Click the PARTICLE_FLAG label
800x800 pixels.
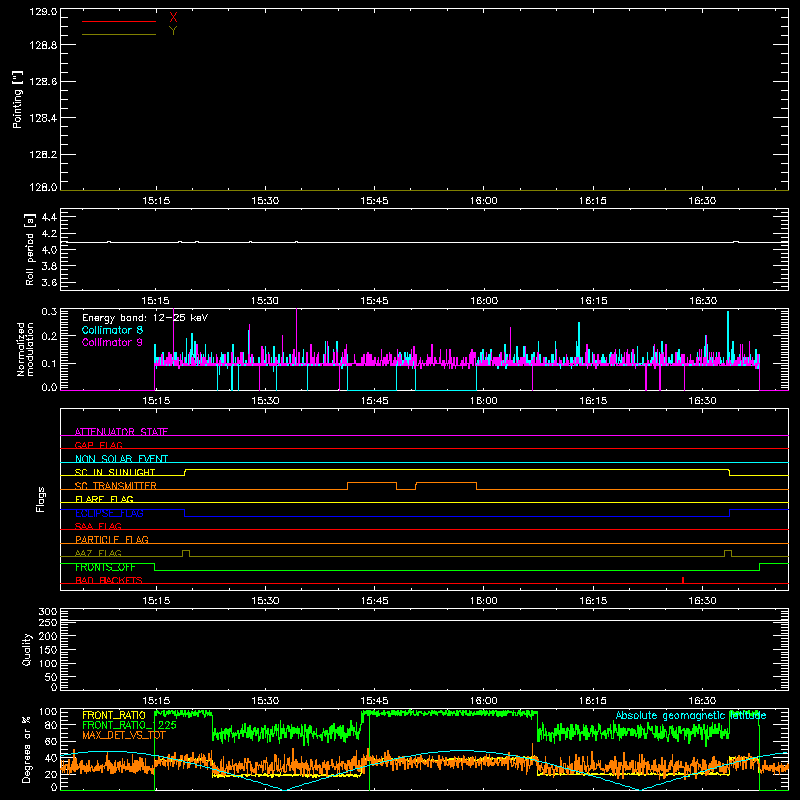coord(112,540)
